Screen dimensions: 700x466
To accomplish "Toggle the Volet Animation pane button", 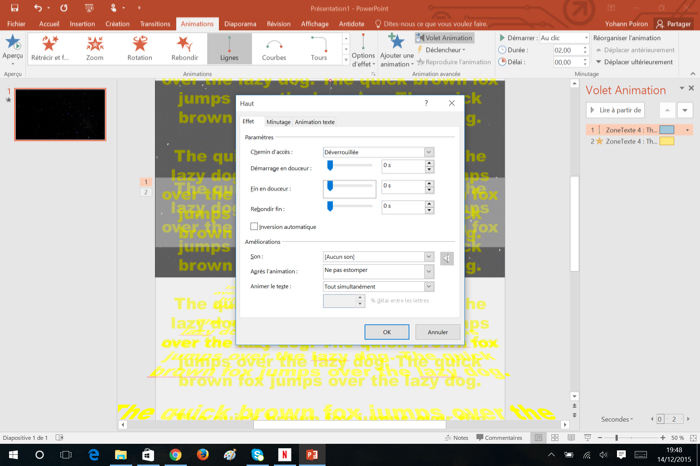I will pyautogui.click(x=444, y=38).
